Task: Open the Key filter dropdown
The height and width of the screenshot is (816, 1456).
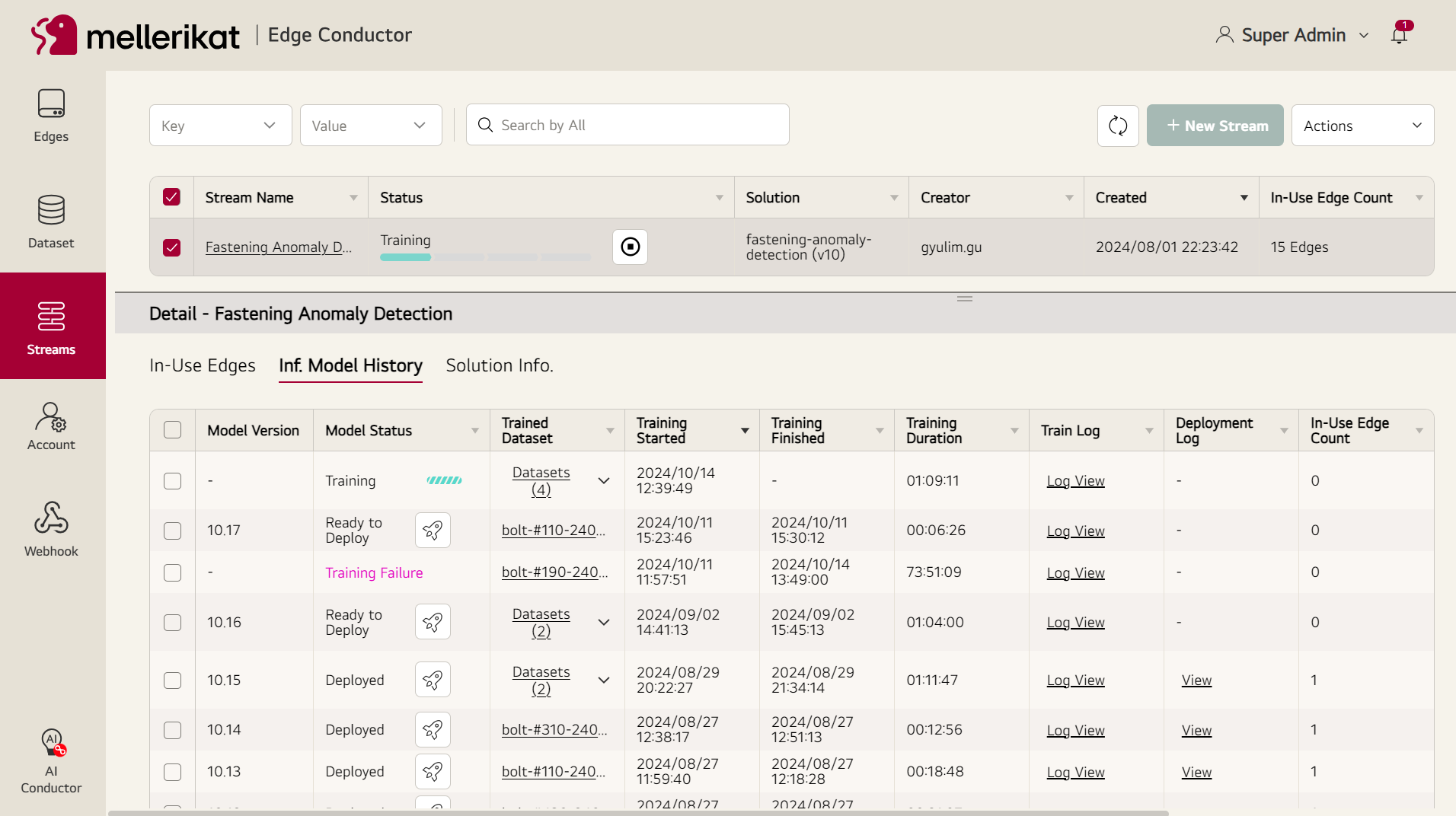Action: pyautogui.click(x=221, y=126)
